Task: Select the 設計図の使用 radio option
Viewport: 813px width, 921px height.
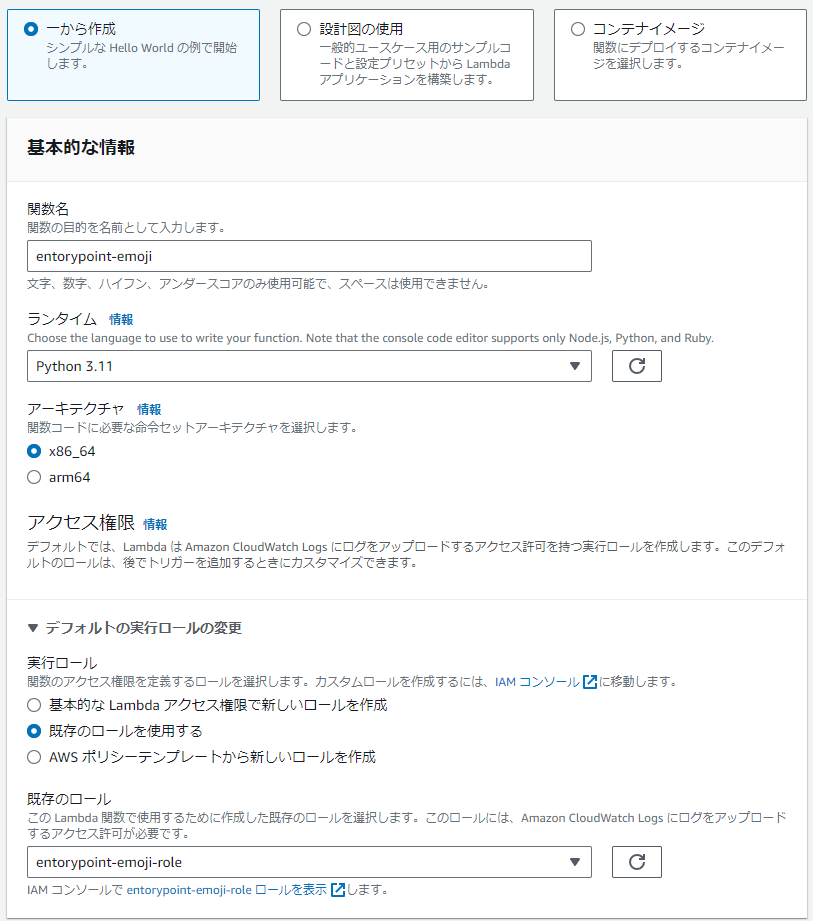Action: (304, 29)
